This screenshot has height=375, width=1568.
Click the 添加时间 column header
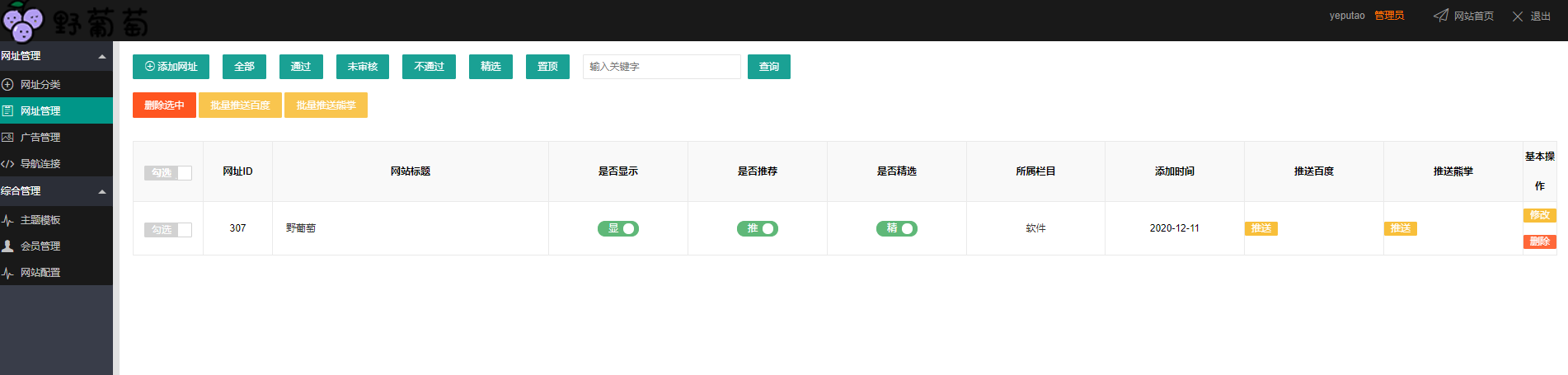click(x=1175, y=171)
